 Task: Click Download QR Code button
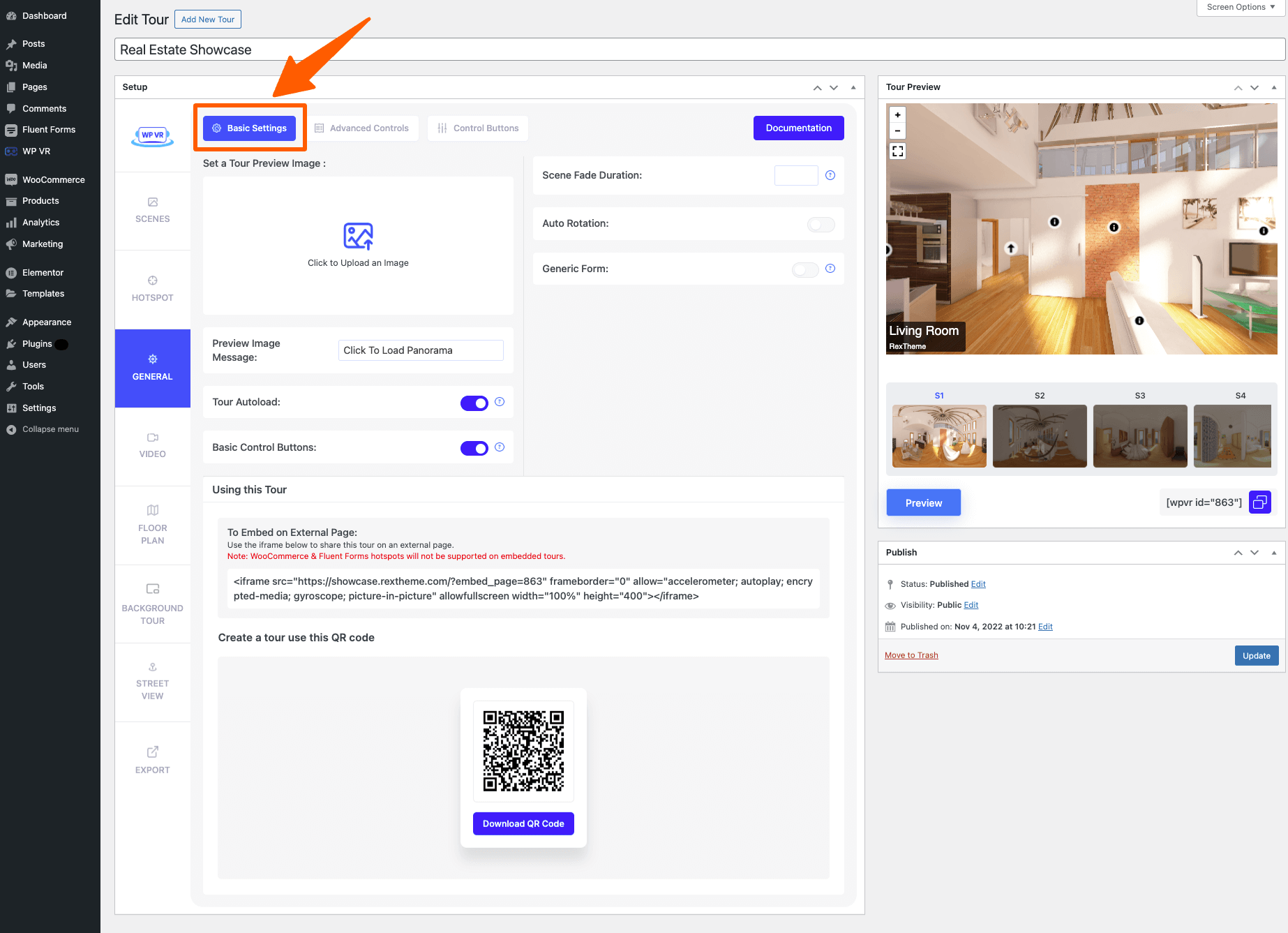pyautogui.click(x=523, y=824)
